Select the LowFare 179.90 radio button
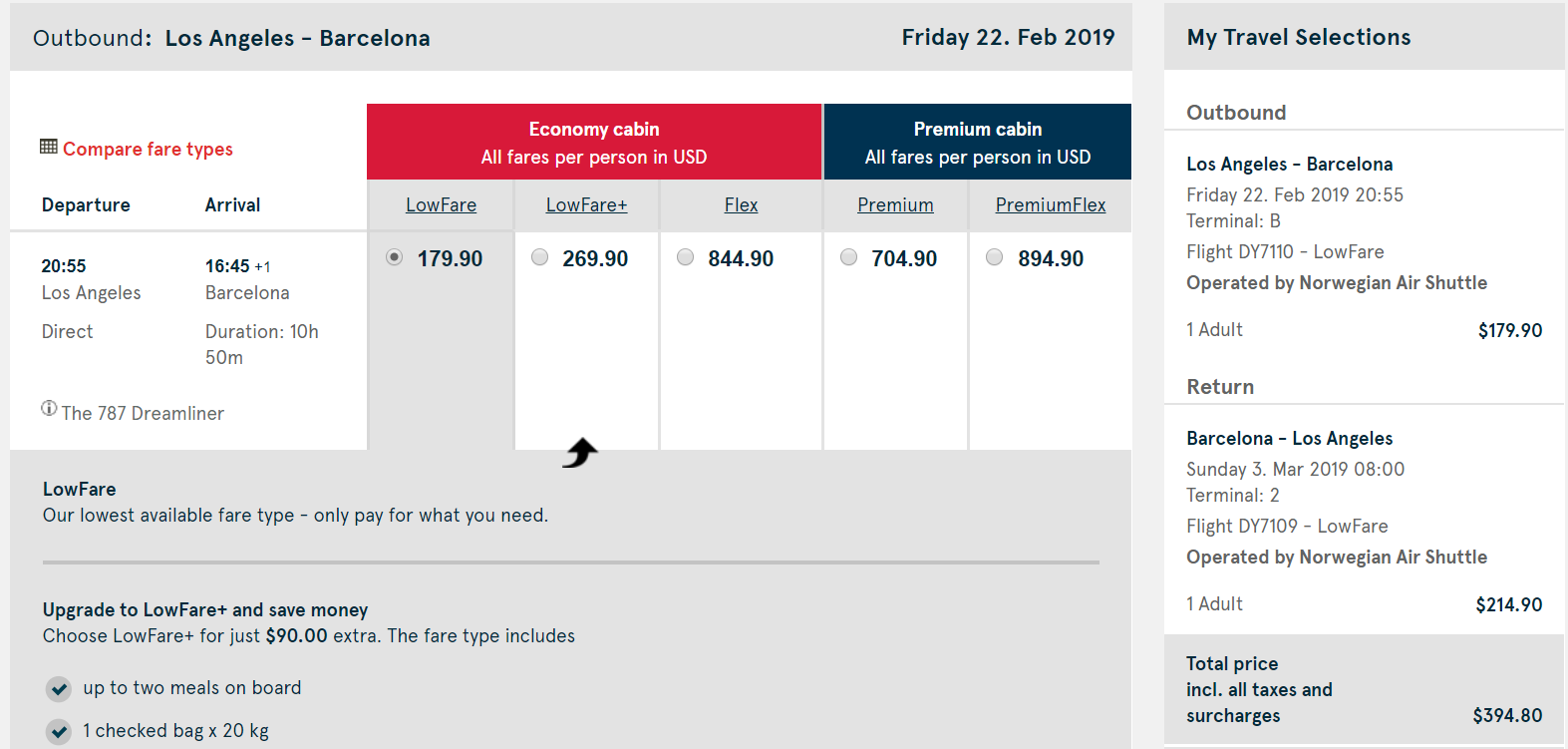1568x749 pixels. [x=395, y=257]
